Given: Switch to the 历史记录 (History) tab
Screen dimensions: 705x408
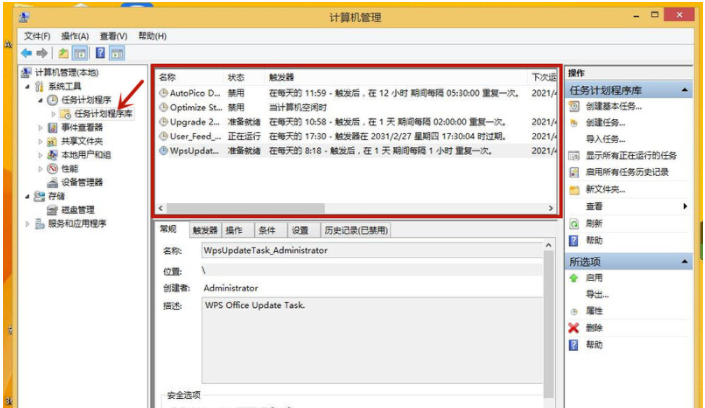Looking at the screenshot, I should point(356,229).
